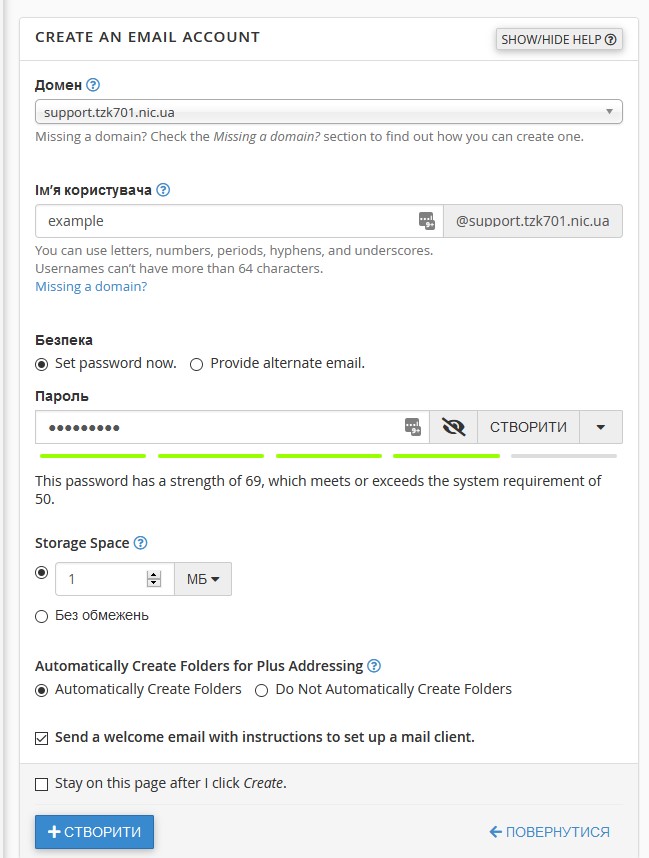The width and height of the screenshot is (649, 858).
Task: Click СТВОРИТИ to generate a password
Action: (528, 427)
